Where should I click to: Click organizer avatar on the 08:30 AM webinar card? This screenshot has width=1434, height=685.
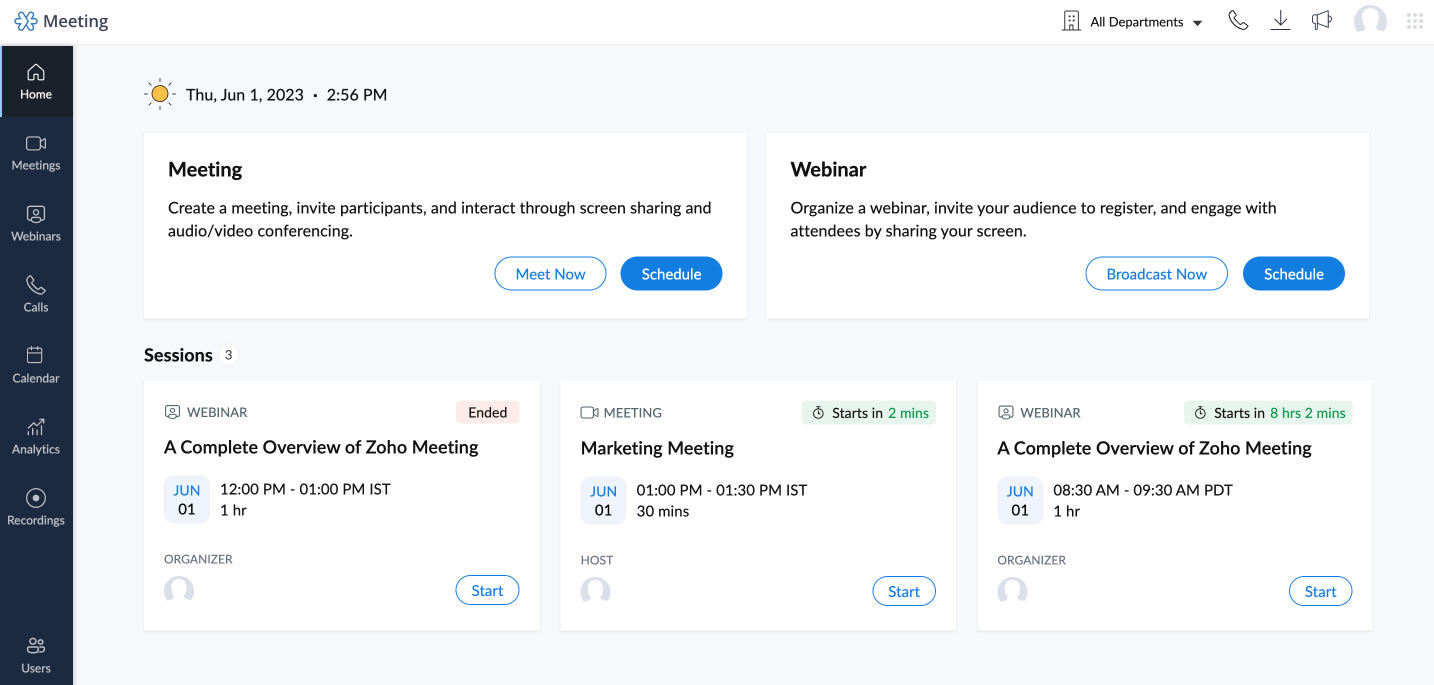[x=1013, y=591]
